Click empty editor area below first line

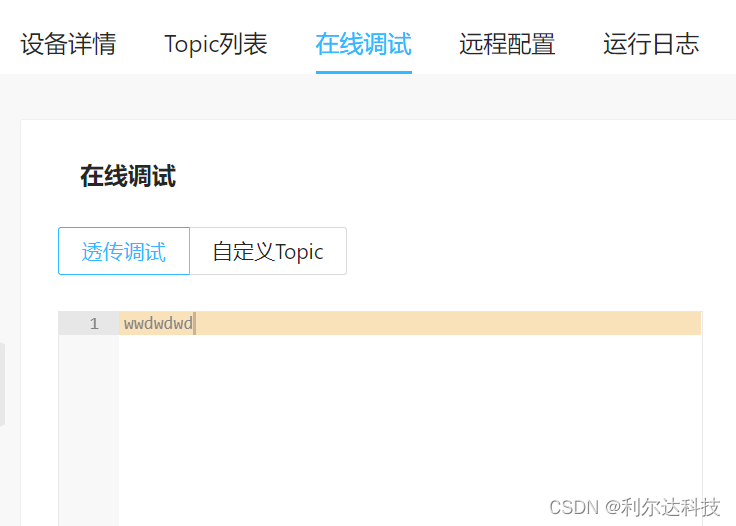[x=410, y=429]
